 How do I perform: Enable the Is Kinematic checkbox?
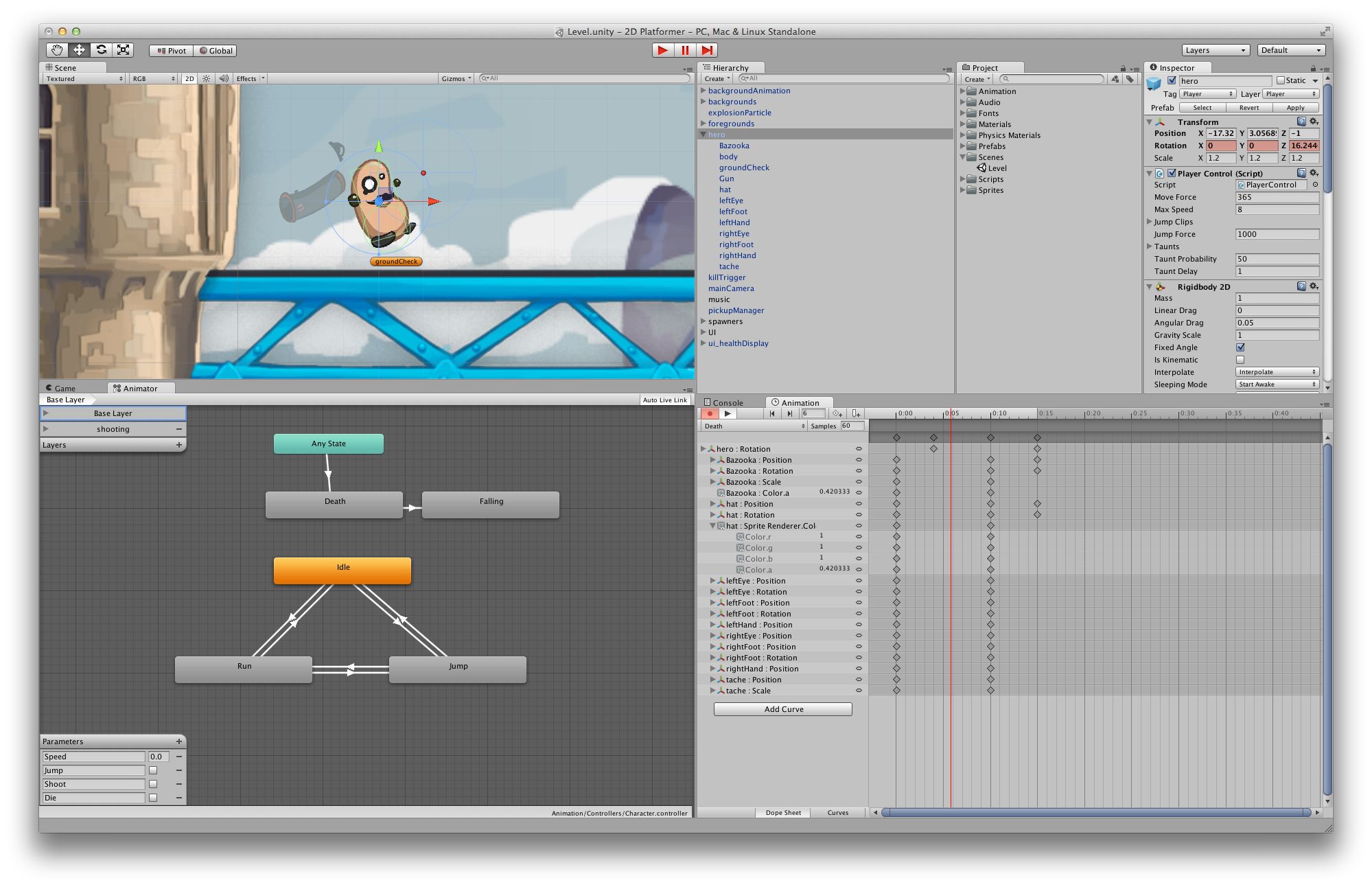(1240, 360)
